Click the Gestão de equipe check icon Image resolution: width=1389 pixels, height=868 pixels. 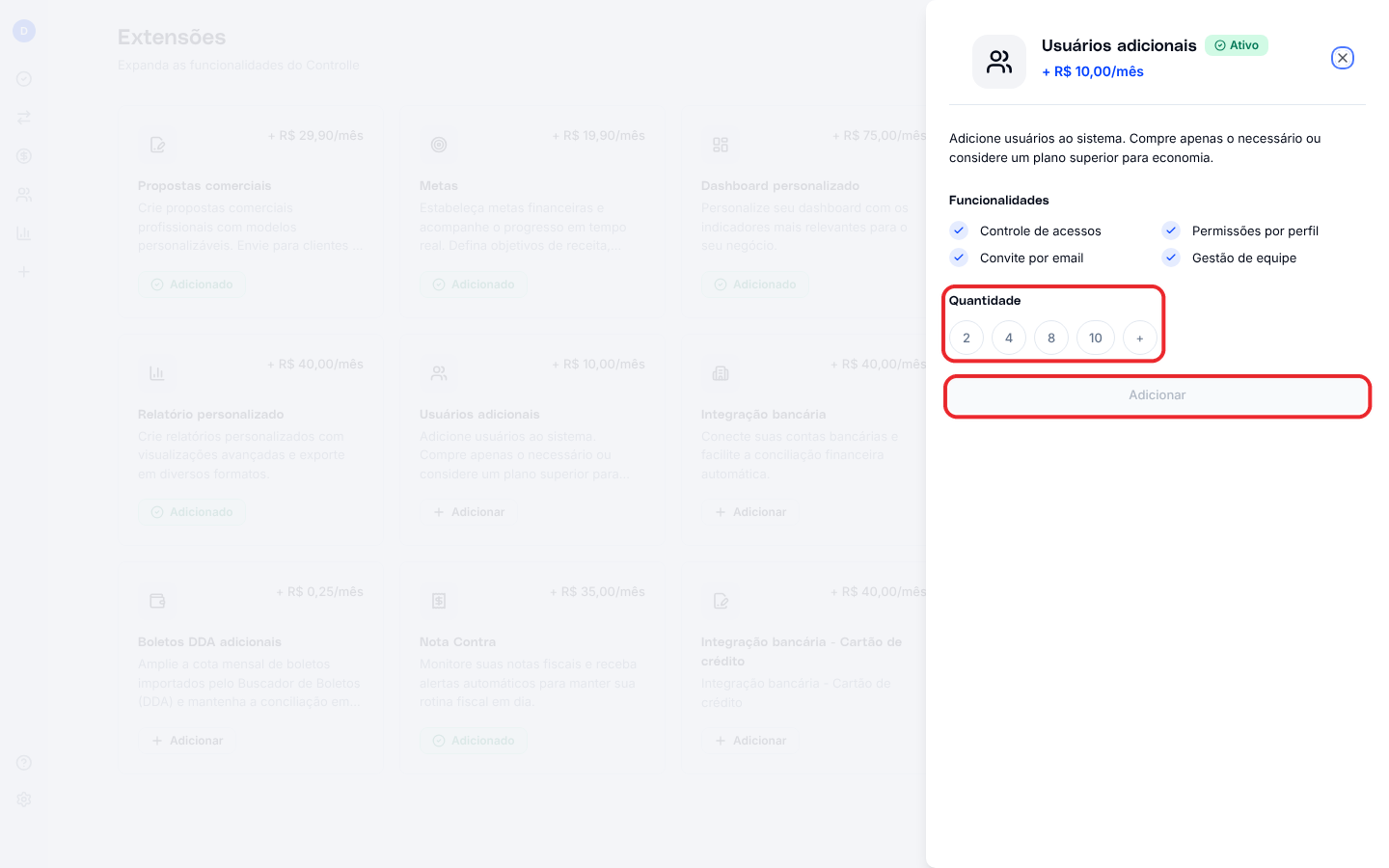[1171, 258]
